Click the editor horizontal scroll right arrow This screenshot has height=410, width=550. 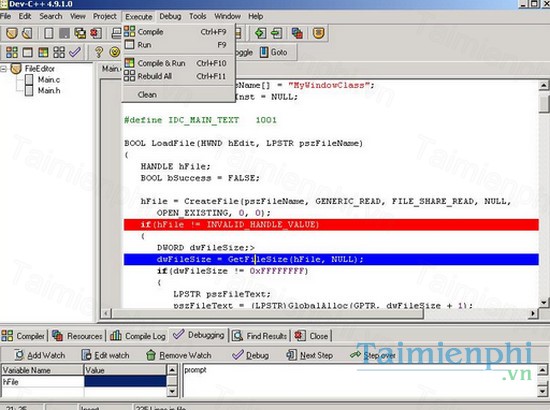533,313
